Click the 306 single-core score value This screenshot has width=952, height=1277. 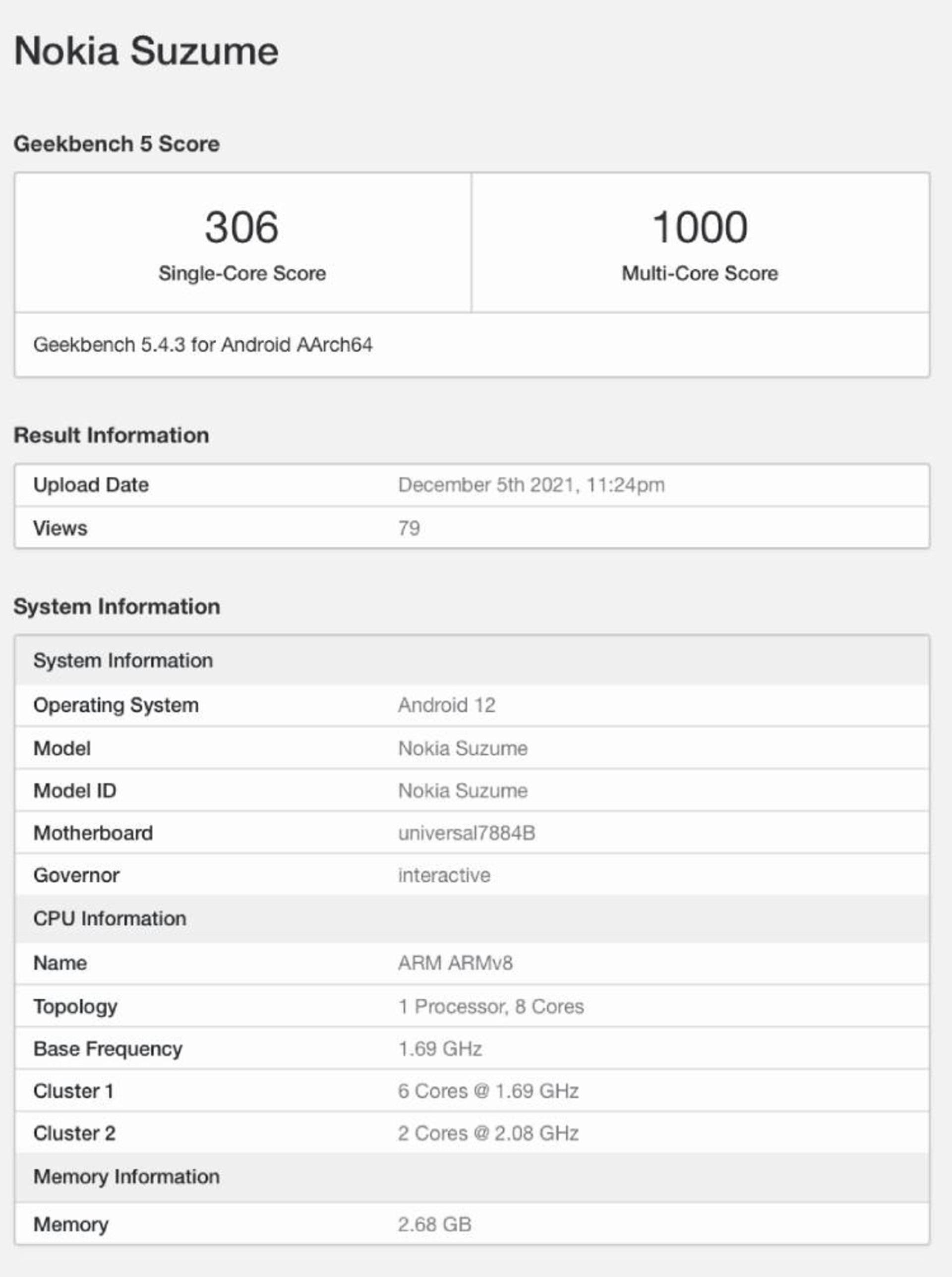click(x=242, y=227)
